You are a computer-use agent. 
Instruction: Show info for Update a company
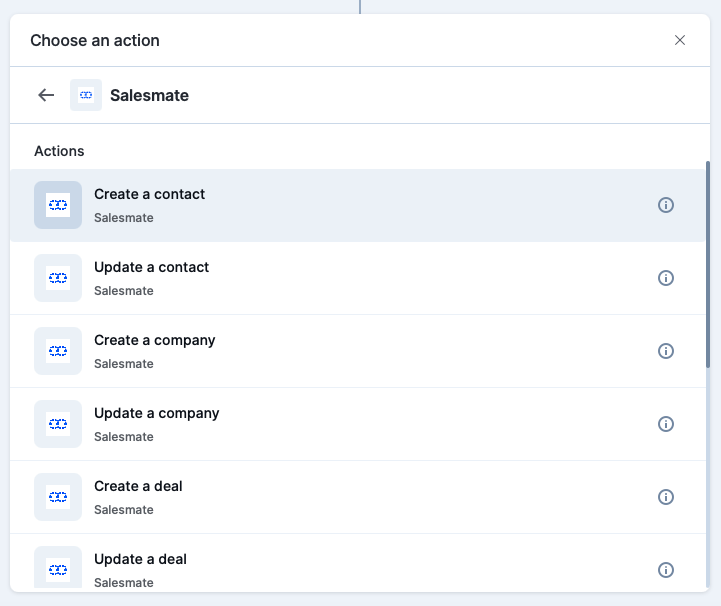(x=665, y=424)
